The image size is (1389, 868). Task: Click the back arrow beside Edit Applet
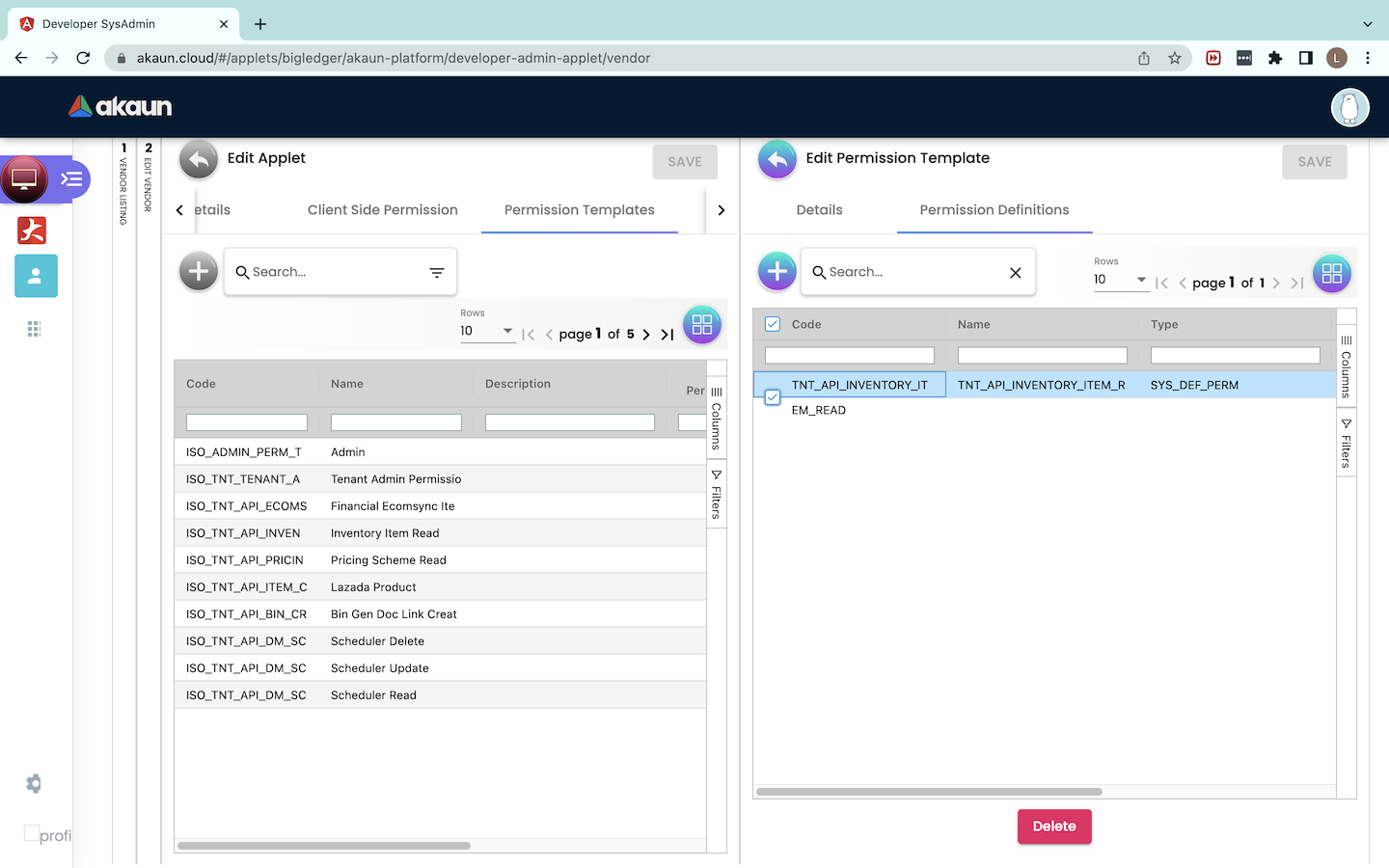pyautogui.click(x=199, y=160)
